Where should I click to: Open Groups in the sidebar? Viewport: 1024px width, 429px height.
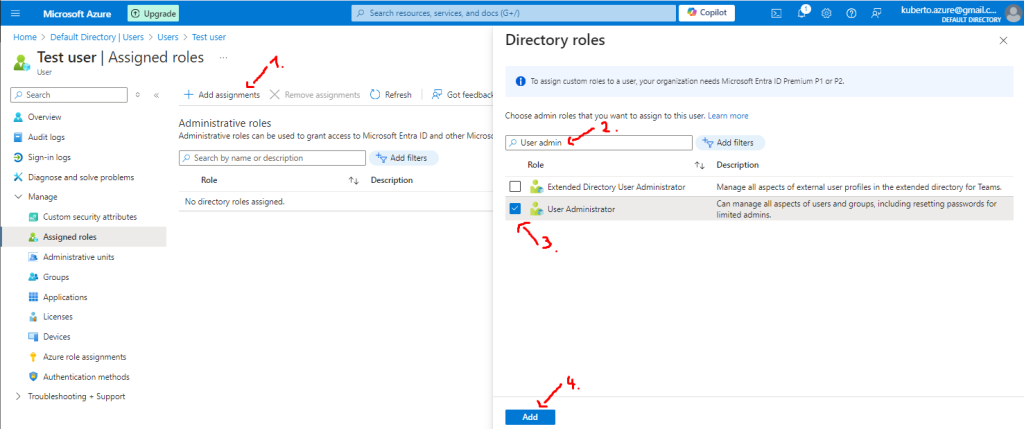point(56,277)
